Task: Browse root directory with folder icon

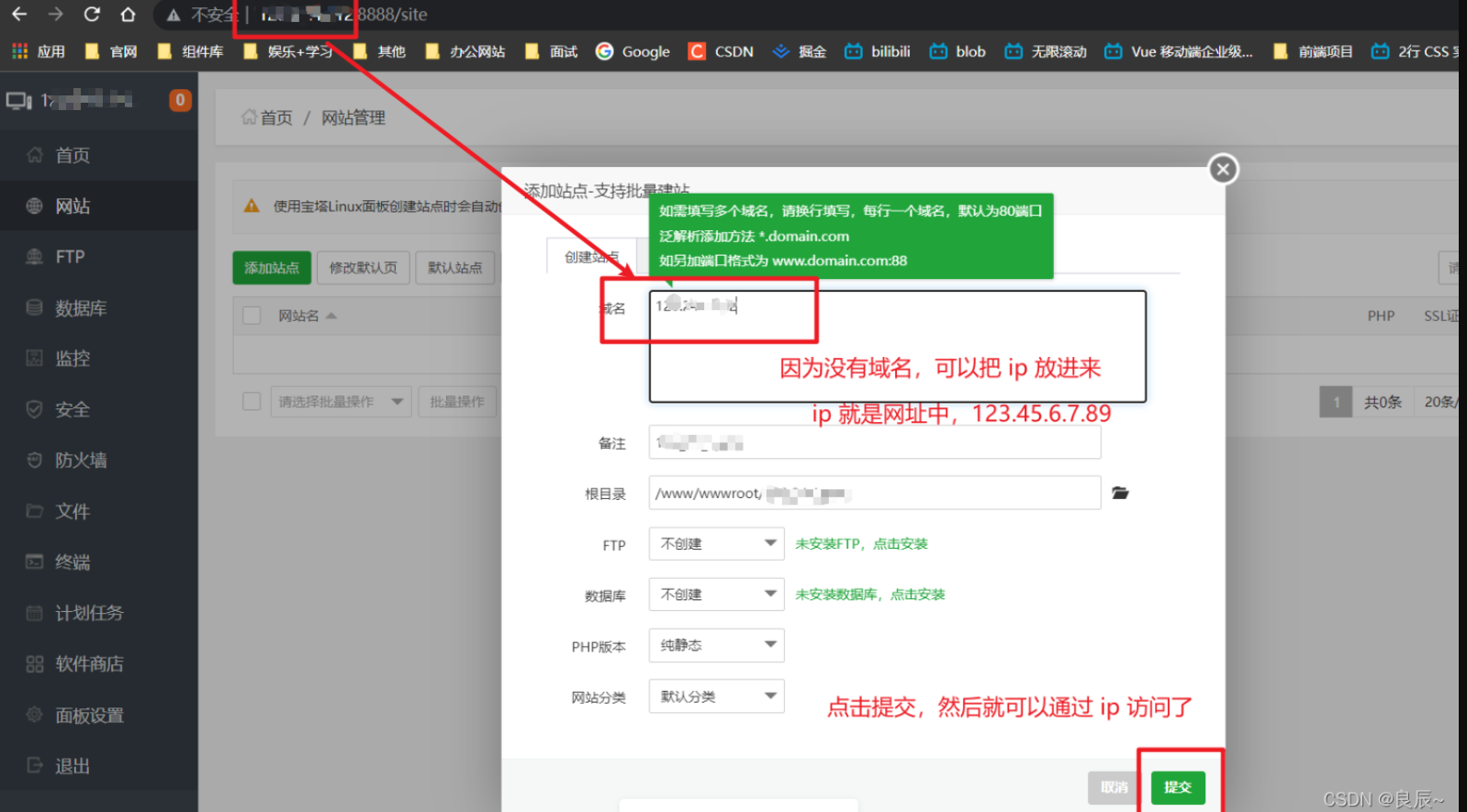Action: click(1120, 493)
